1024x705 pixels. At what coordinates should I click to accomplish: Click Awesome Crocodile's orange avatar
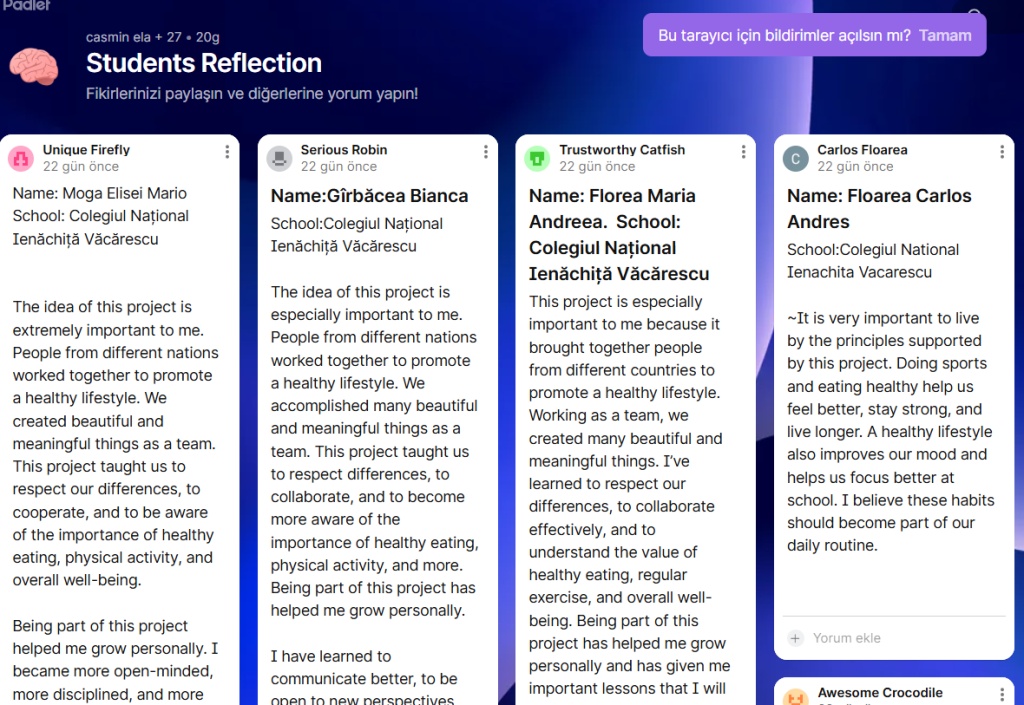pos(795,697)
